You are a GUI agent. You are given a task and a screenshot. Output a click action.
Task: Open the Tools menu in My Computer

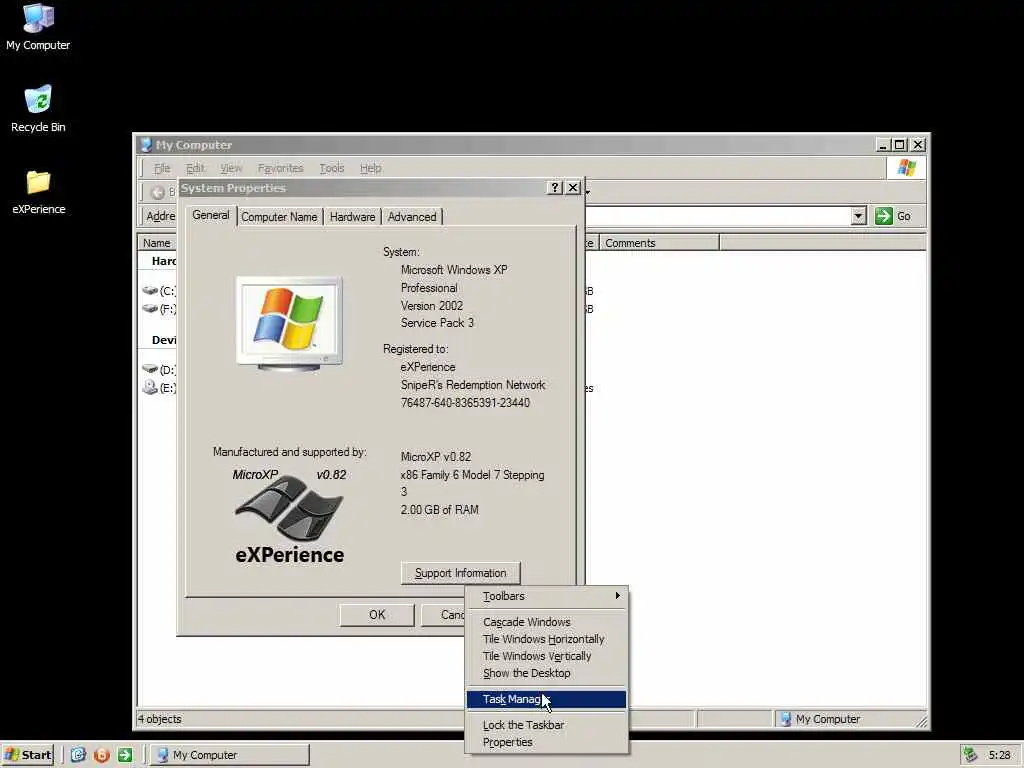pos(332,168)
